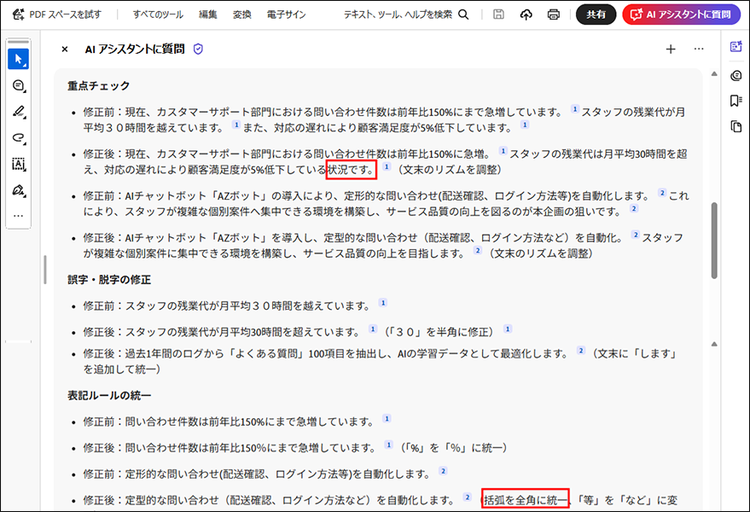Click the search box for tools and help
Image resolution: width=750 pixels, height=512 pixels.
point(397,14)
